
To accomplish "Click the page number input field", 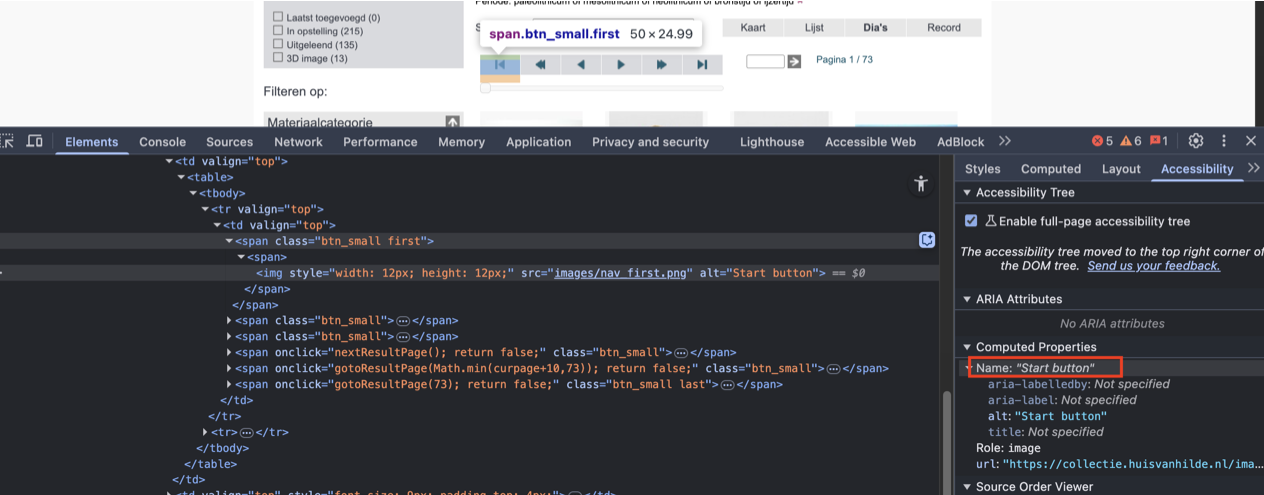I will tap(765, 62).
